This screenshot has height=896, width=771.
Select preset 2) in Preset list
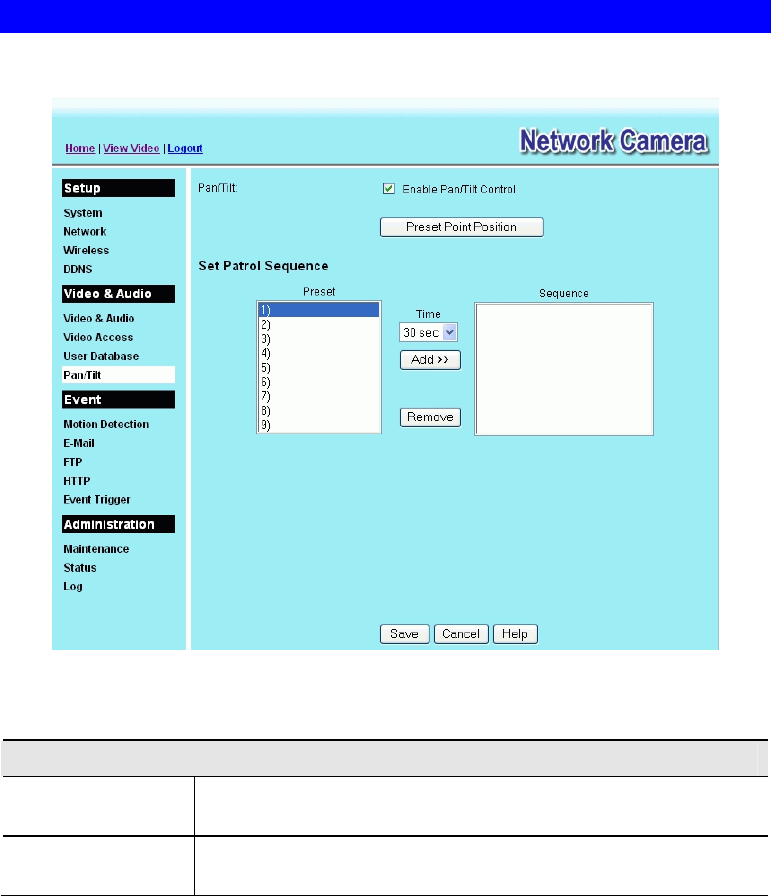(x=319, y=325)
